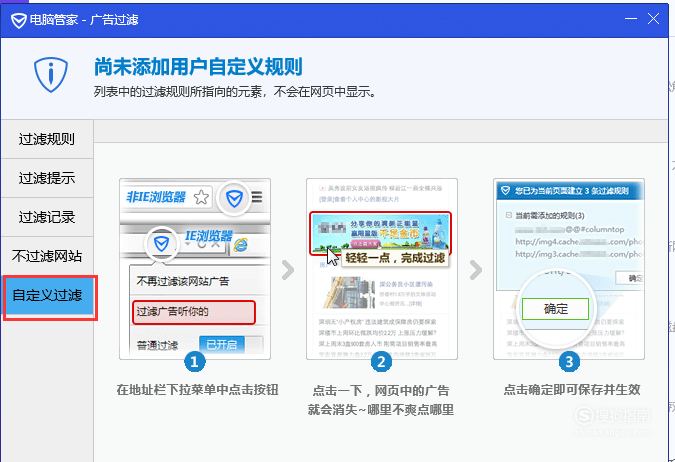This screenshot has height=462, width=675.
Task: Click the blue info shield icon
Action: coord(51,74)
